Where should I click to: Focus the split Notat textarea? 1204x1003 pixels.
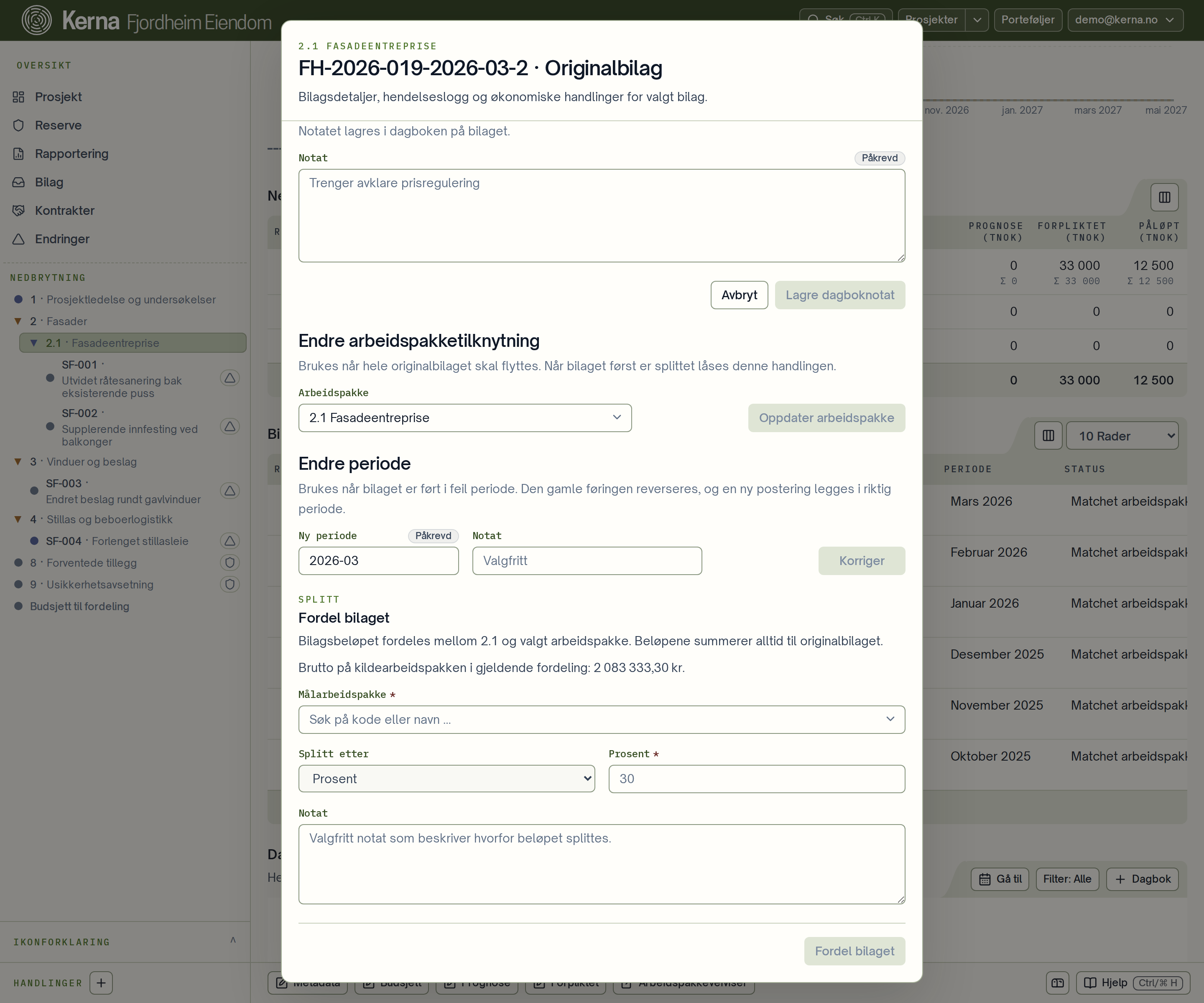pos(602,864)
